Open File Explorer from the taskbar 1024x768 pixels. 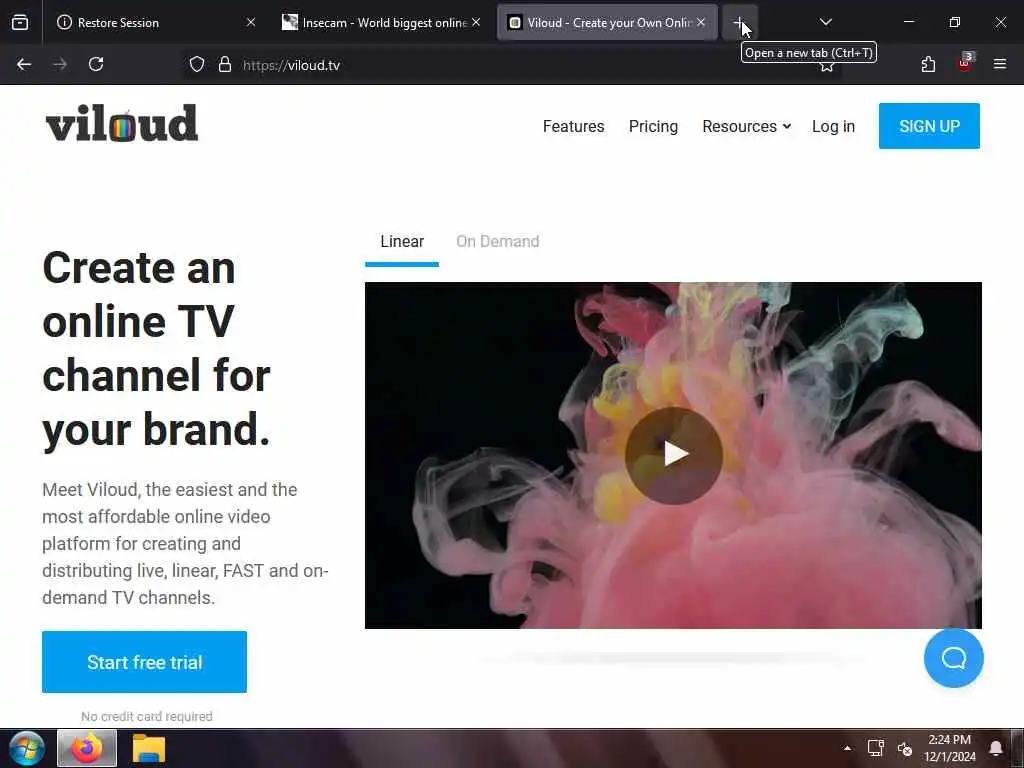(x=149, y=749)
